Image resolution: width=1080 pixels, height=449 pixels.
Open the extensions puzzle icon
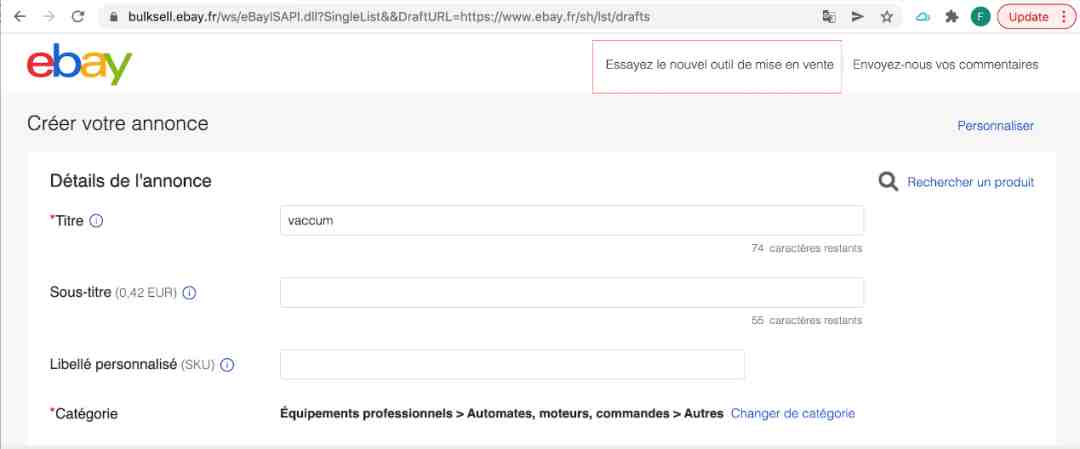pos(952,17)
